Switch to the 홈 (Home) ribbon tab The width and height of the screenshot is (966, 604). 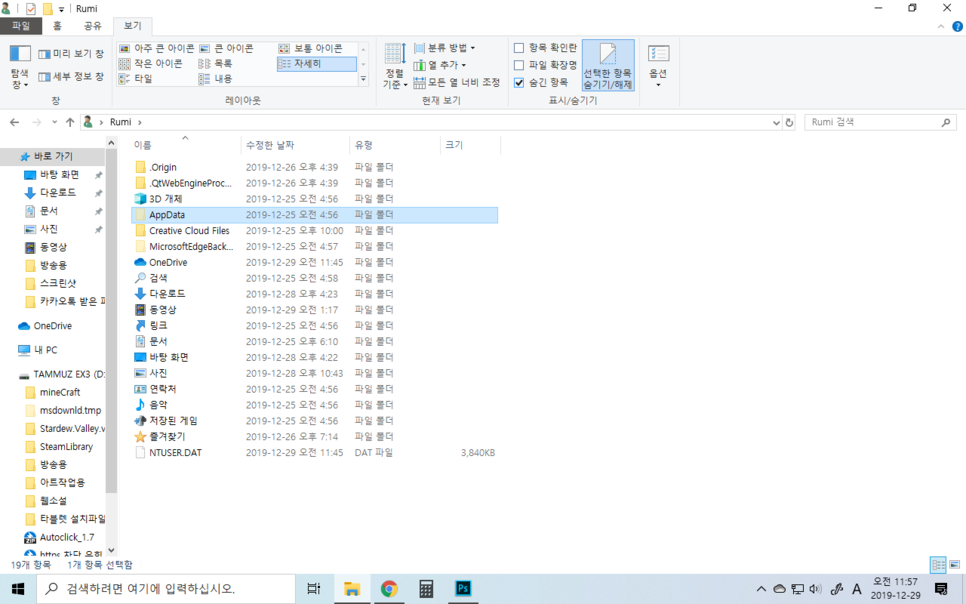tap(57, 26)
